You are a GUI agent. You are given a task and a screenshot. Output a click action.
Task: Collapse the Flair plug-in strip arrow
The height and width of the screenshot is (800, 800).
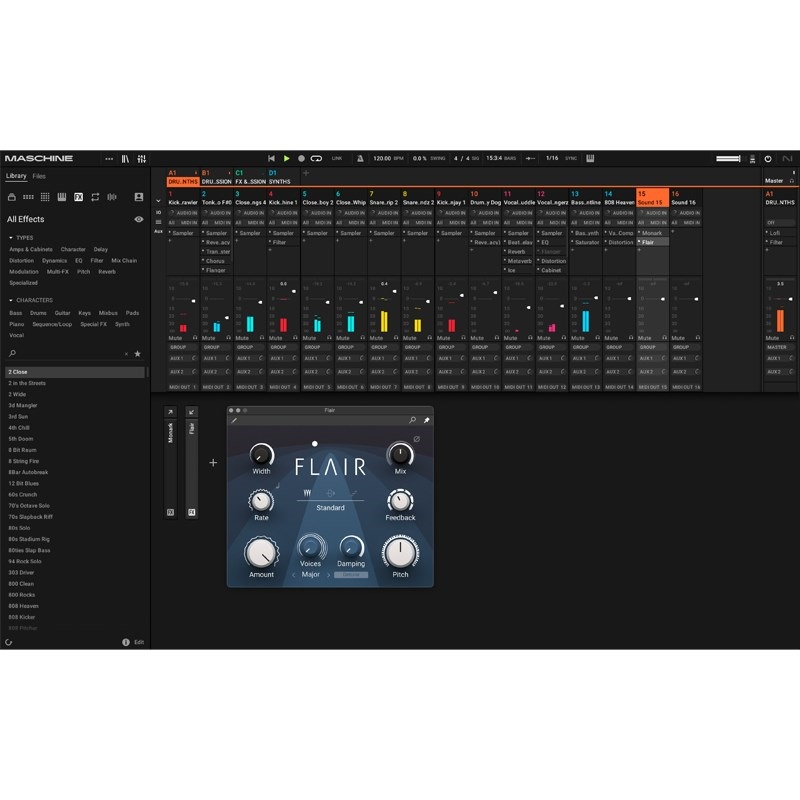(192, 412)
